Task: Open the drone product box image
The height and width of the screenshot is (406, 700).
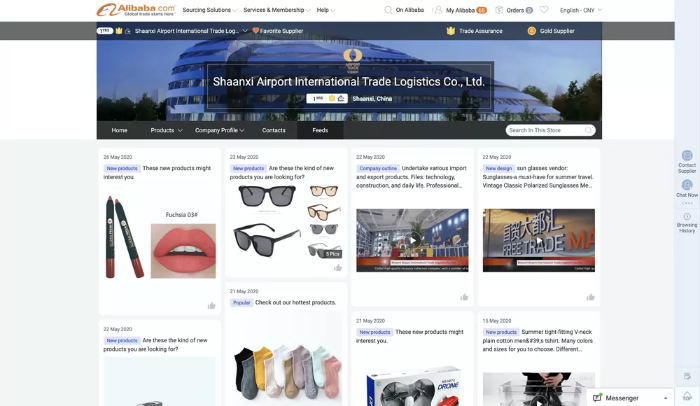Action: 412,387
